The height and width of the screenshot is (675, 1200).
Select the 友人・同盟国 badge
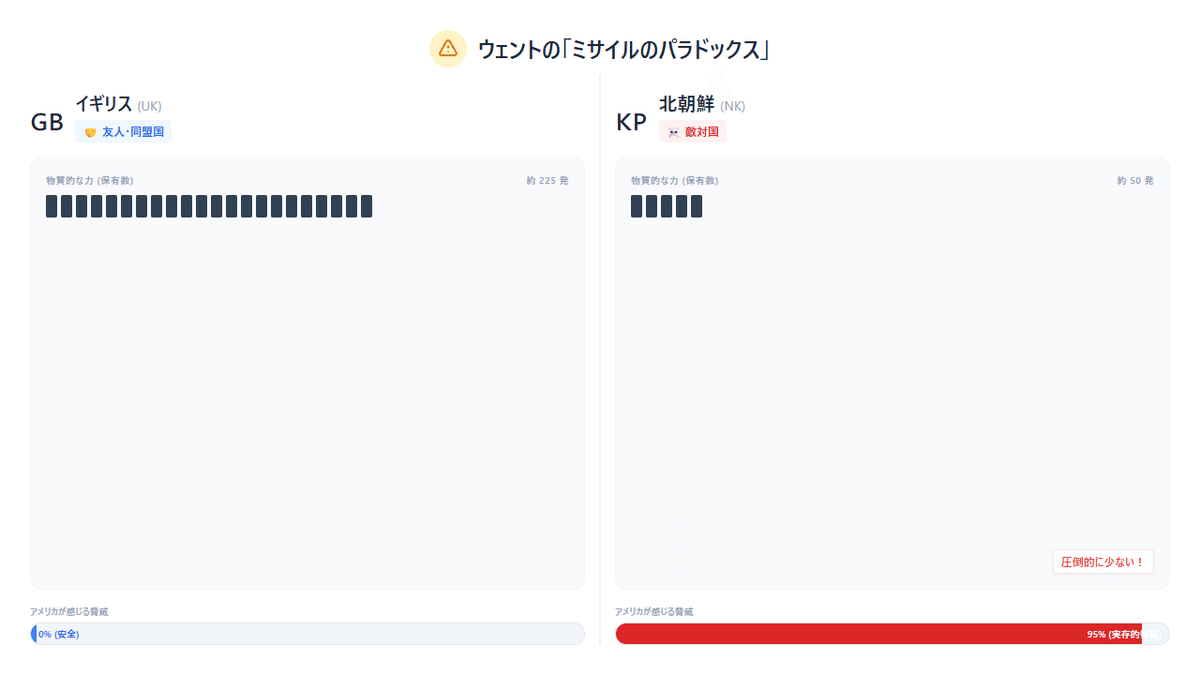coord(124,132)
